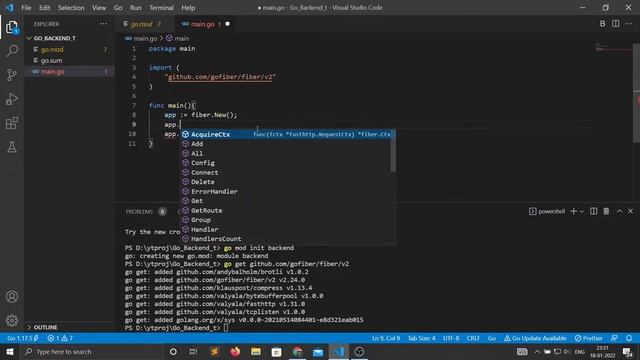Open Firefox from the taskbar
640x360 pixels.
pyautogui.click(x=235, y=351)
